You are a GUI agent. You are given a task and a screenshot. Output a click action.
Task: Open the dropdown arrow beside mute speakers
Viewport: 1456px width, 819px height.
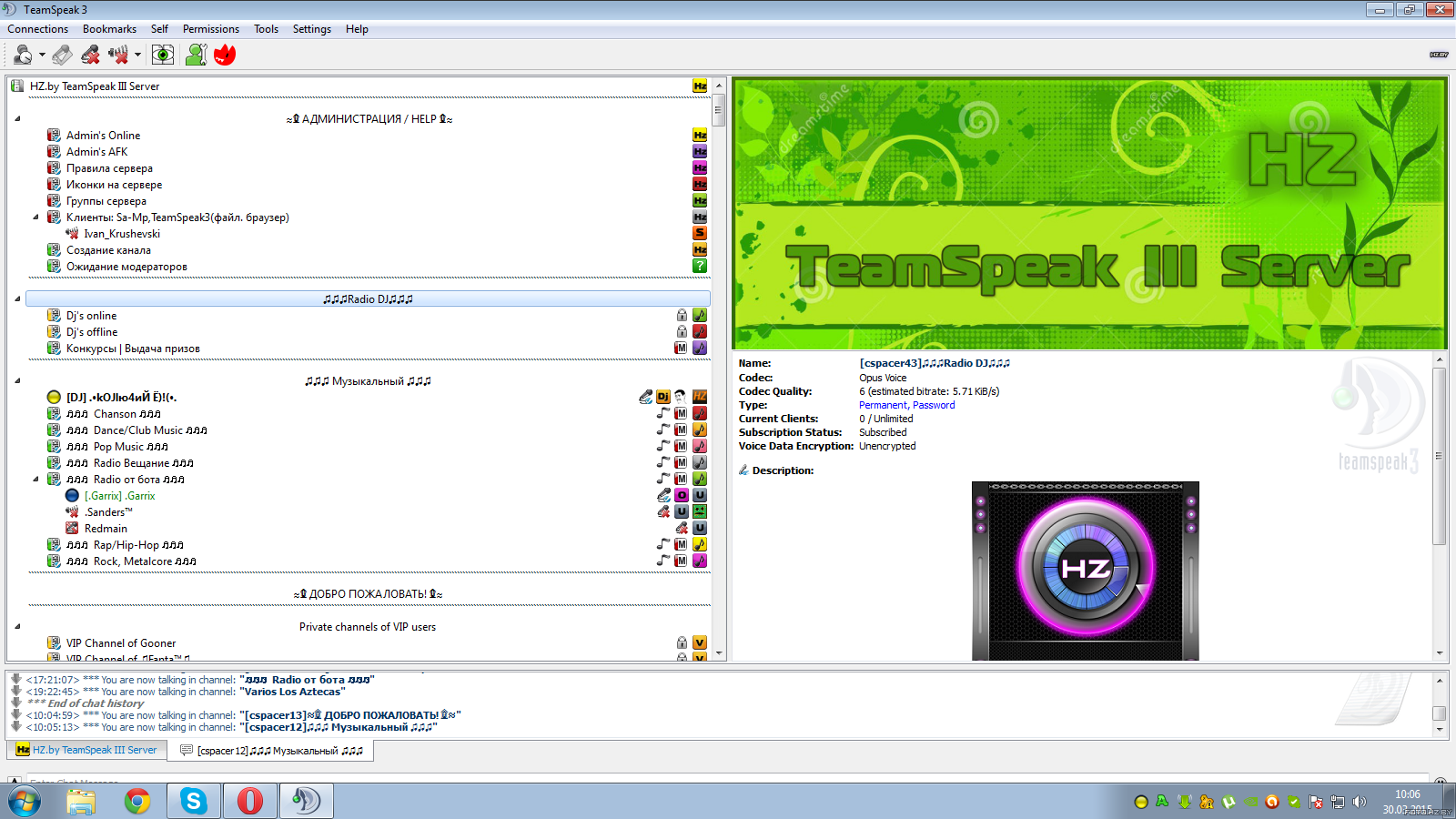137,55
